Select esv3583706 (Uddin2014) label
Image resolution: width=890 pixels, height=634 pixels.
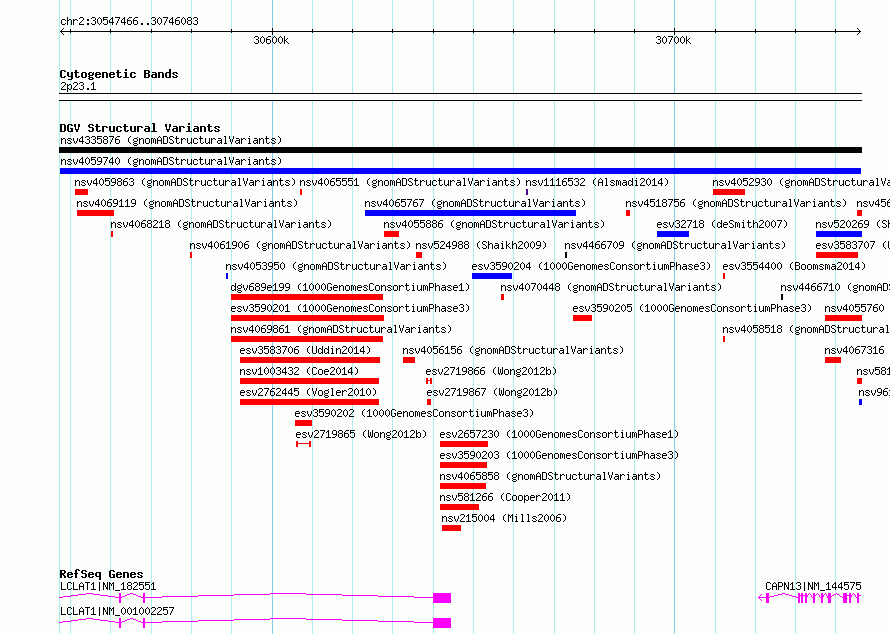(x=305, y=350)
